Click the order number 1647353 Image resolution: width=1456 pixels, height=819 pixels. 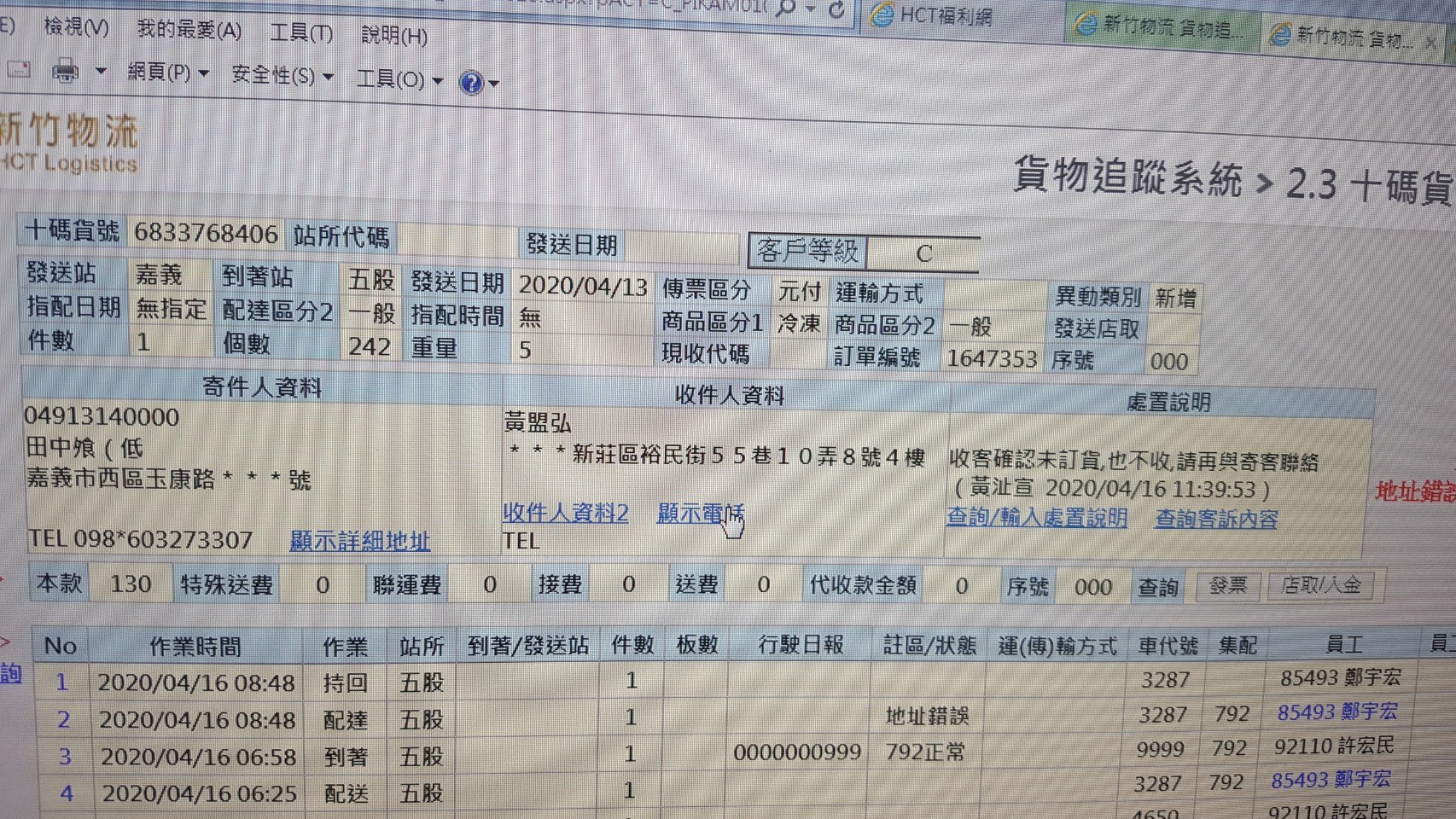pos(992,358)
